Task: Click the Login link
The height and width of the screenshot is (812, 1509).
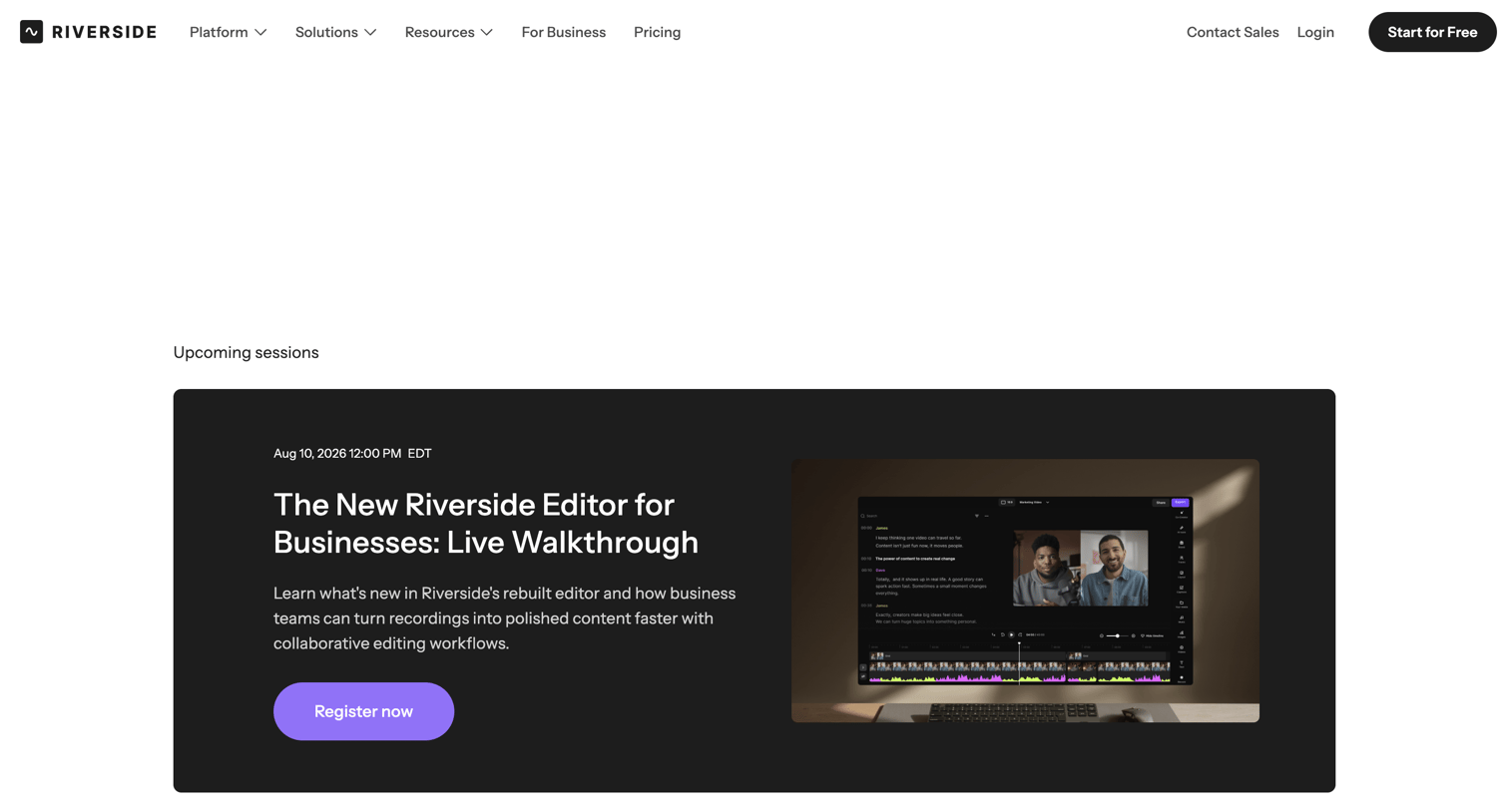Action: (x=1315, y=32)
